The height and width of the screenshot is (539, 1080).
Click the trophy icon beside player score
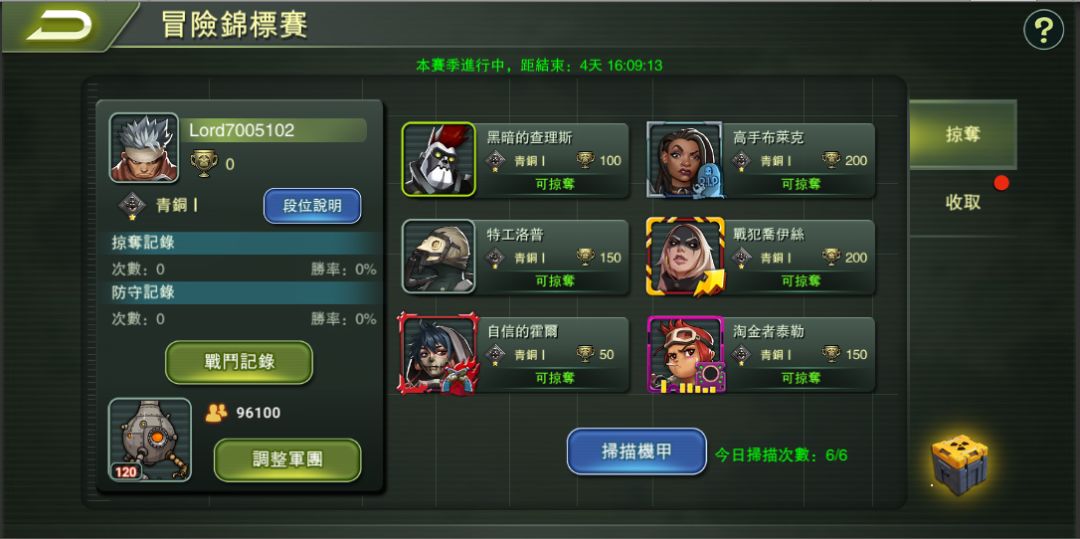click(204, 164)
